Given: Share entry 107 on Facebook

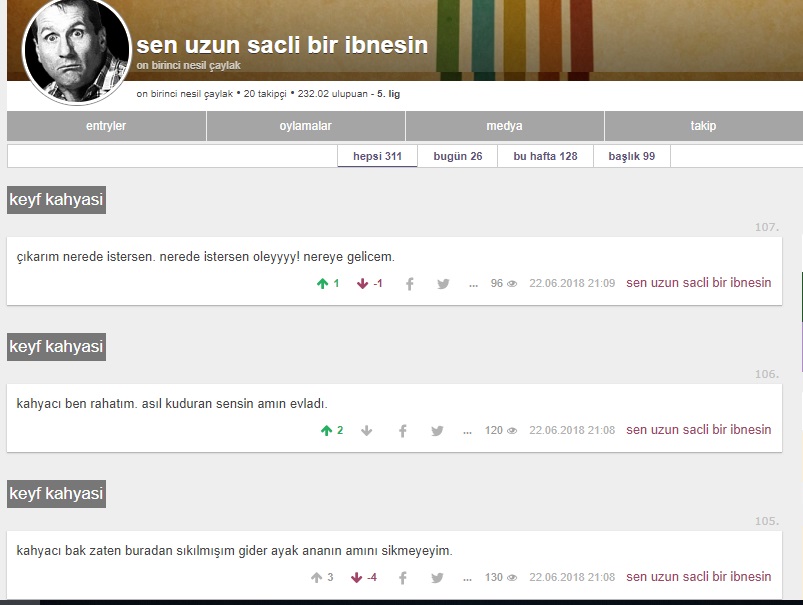Looking at the screenshot, I should (409, 284).
